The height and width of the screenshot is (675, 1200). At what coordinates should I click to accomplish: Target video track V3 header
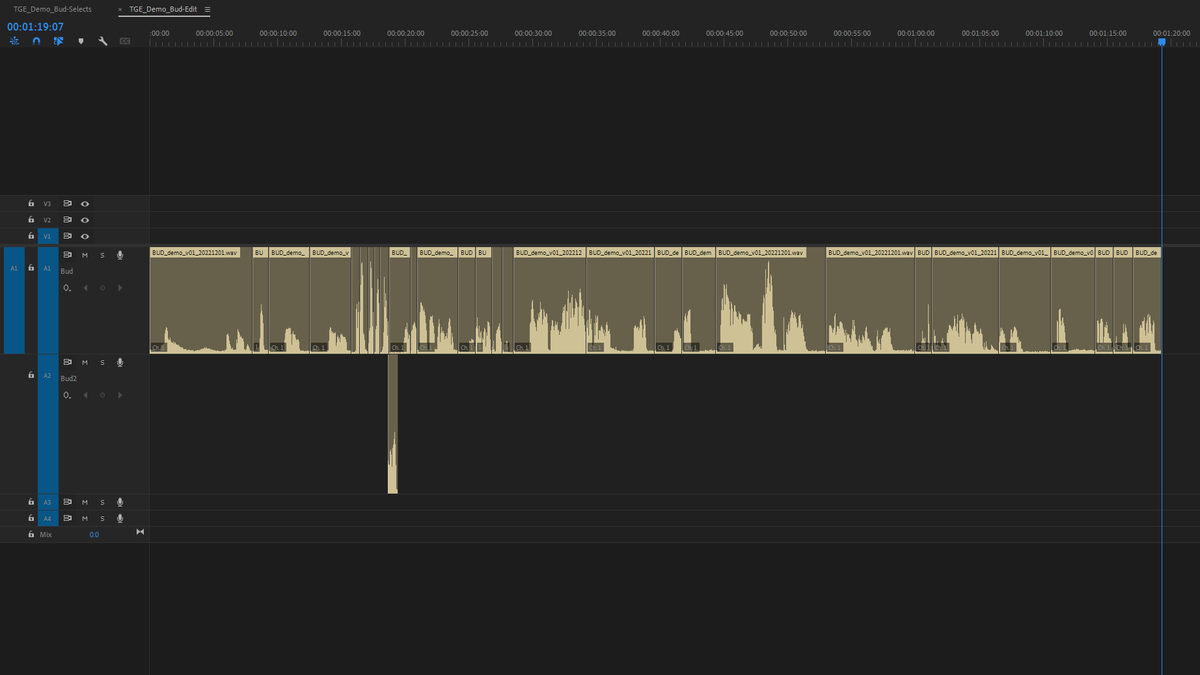coord(47,203)
